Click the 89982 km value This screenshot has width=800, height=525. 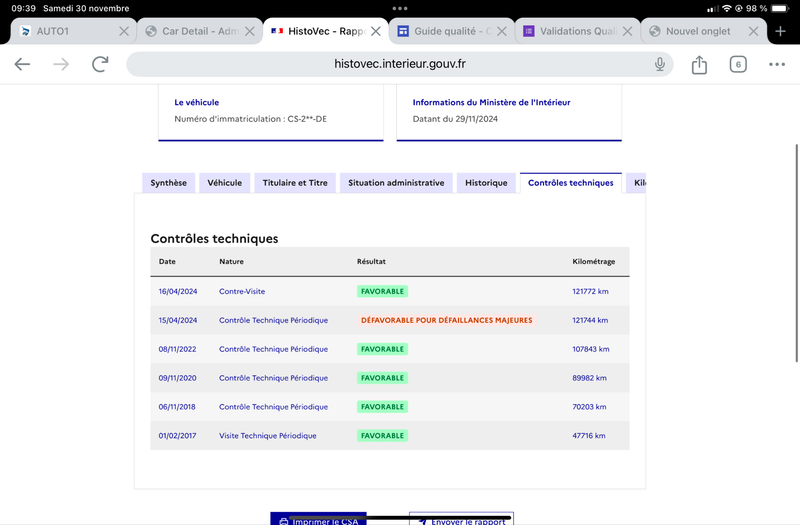tap(589, 378)
